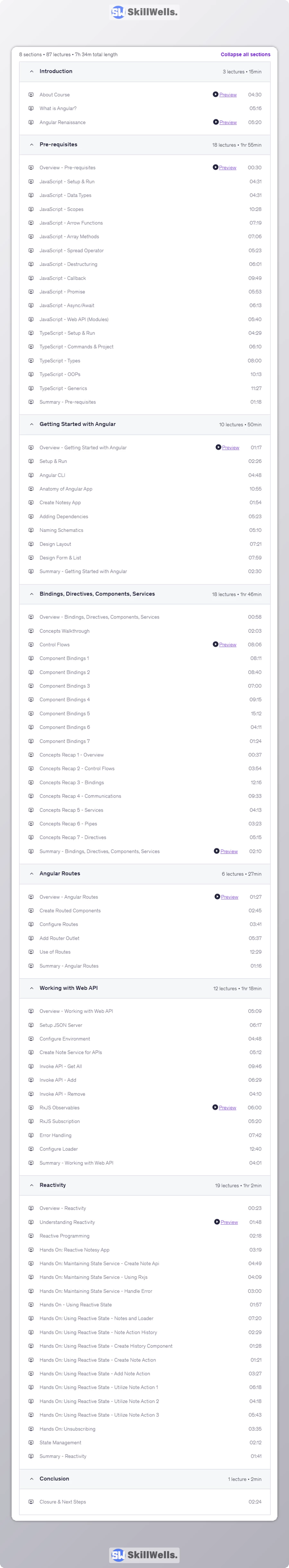Click play icon for Control Flows preview
This screenshot has height=1568, width=289.
(x=215, y=644)
